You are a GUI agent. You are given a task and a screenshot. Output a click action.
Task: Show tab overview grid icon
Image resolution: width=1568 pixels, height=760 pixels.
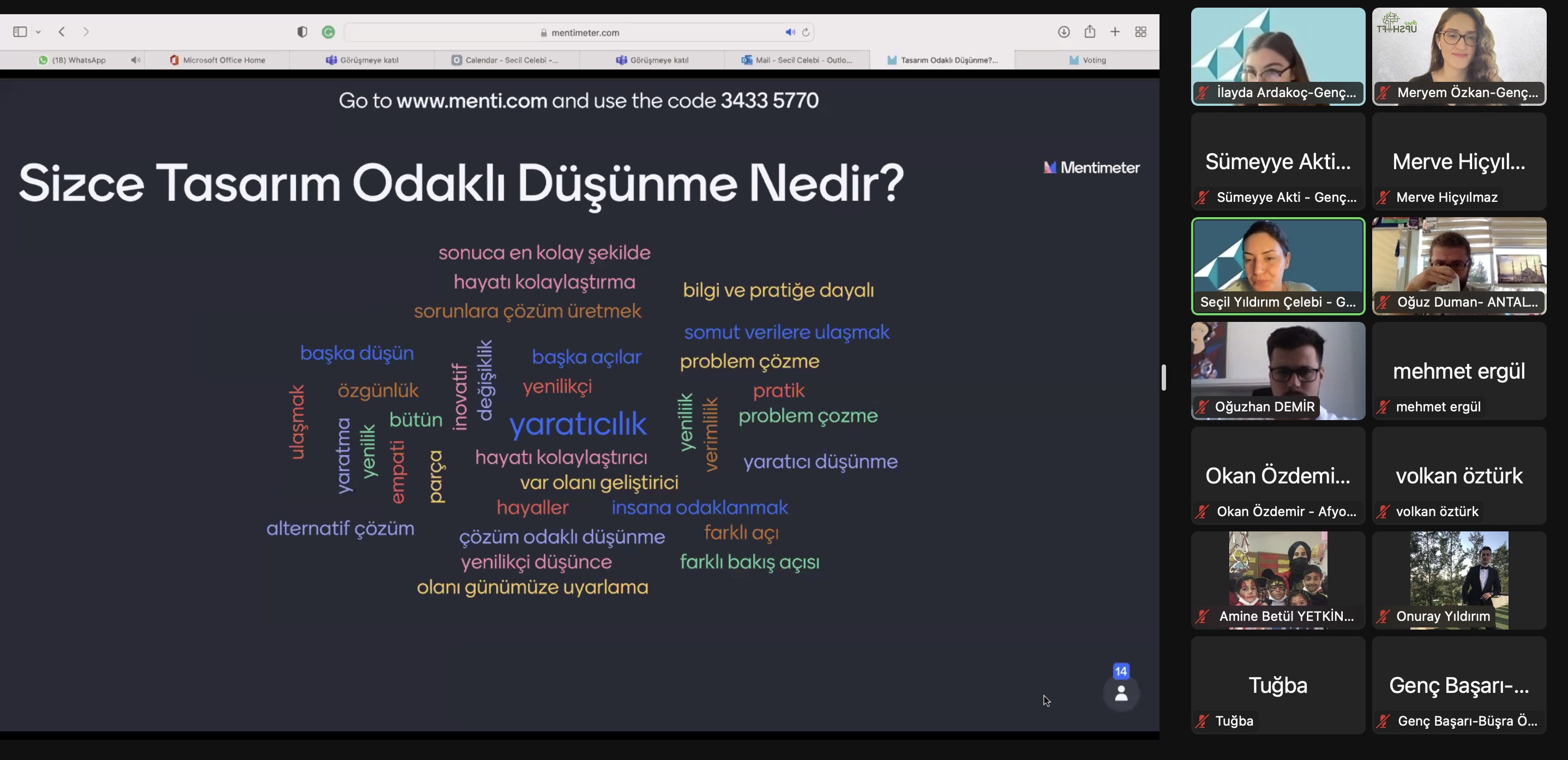coord(1141,32)
